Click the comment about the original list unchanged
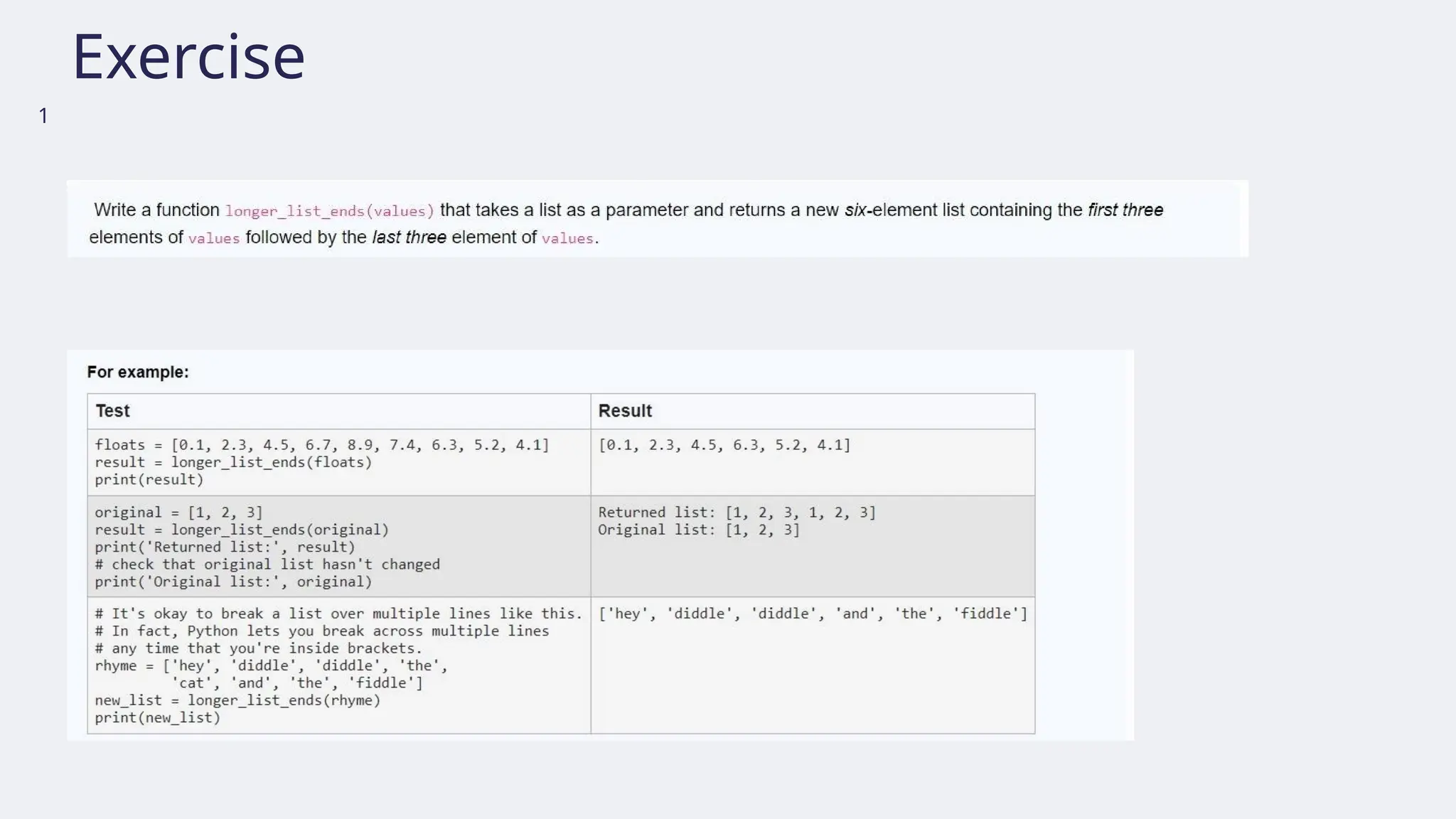The width and height of the screenshot is (1456, 819). click(267, 564)
